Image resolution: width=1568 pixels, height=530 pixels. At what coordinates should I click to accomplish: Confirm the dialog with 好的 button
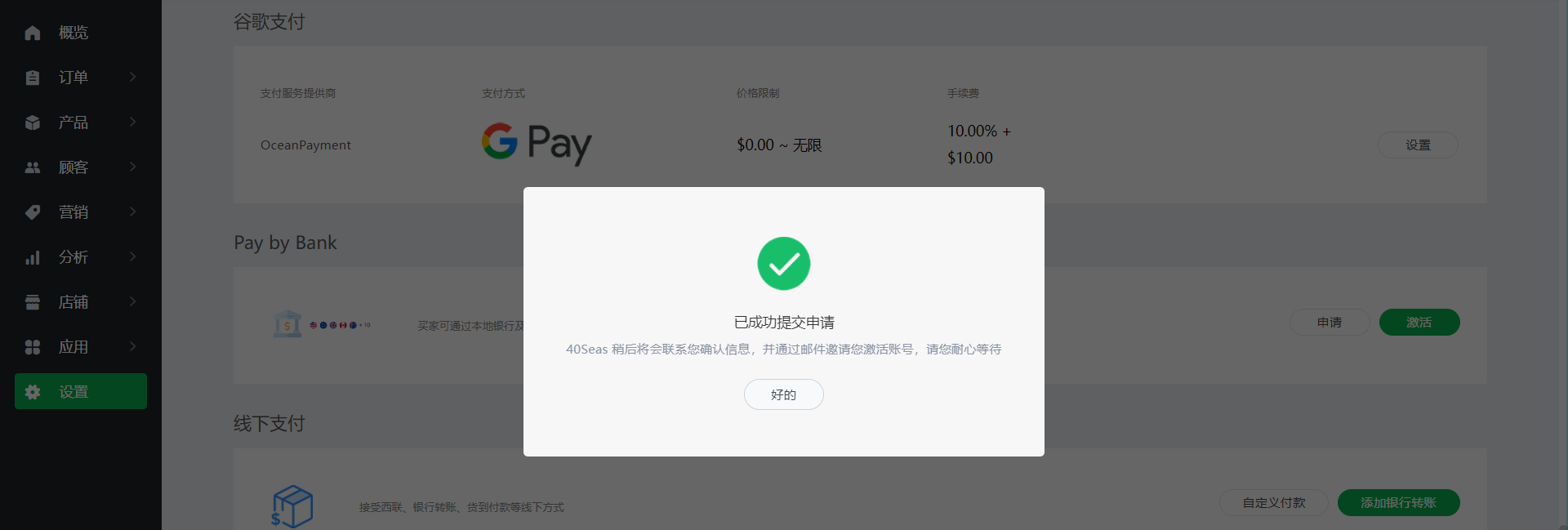[784, 394]
